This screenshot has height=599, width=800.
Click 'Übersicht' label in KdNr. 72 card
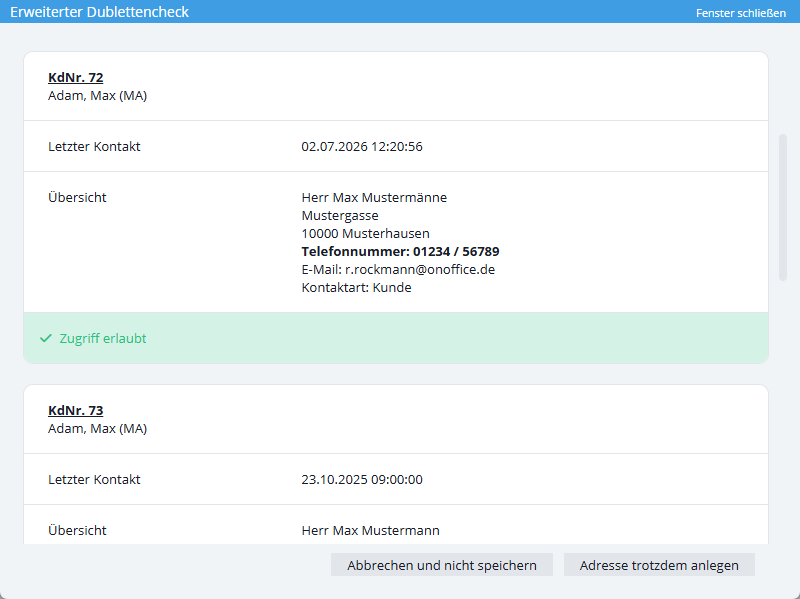pos(77,197)
